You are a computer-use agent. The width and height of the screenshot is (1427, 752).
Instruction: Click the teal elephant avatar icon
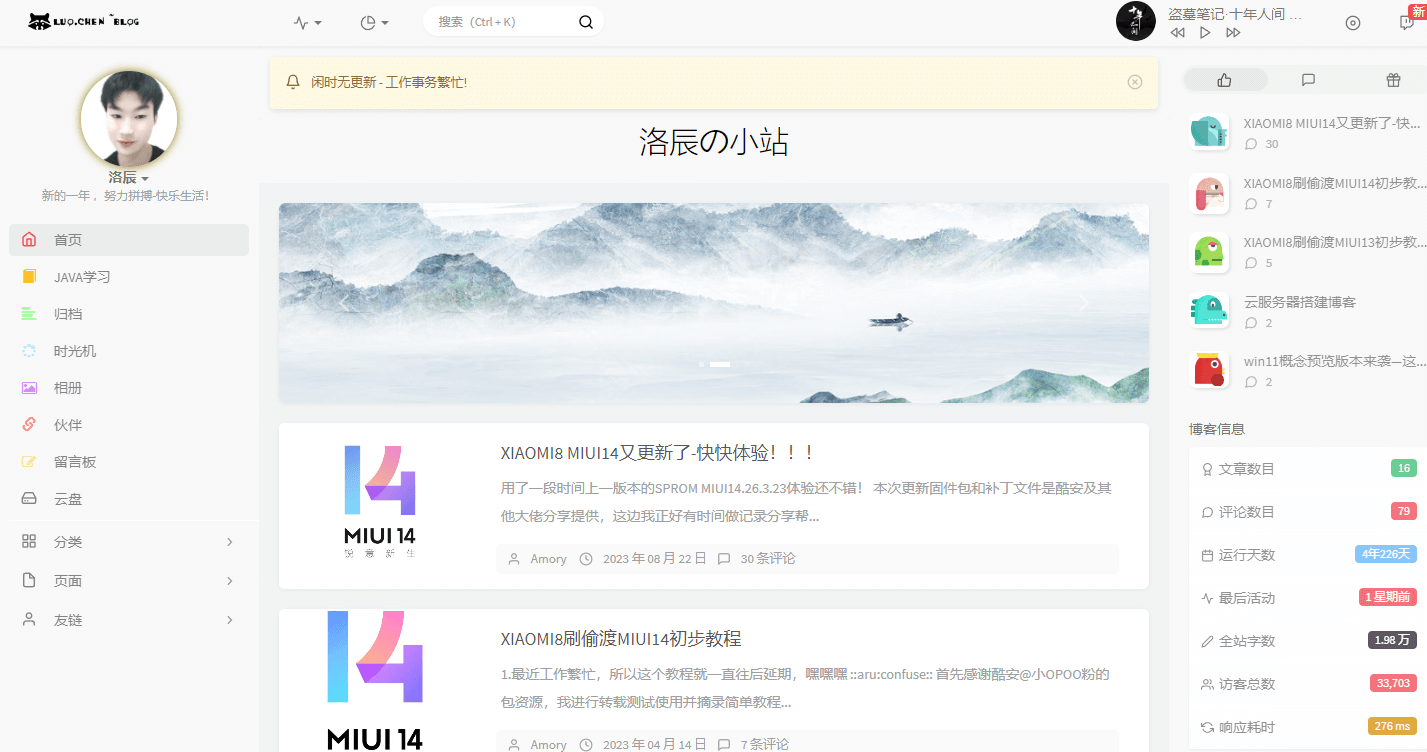pyautogui.click(x=1209, y=132)
